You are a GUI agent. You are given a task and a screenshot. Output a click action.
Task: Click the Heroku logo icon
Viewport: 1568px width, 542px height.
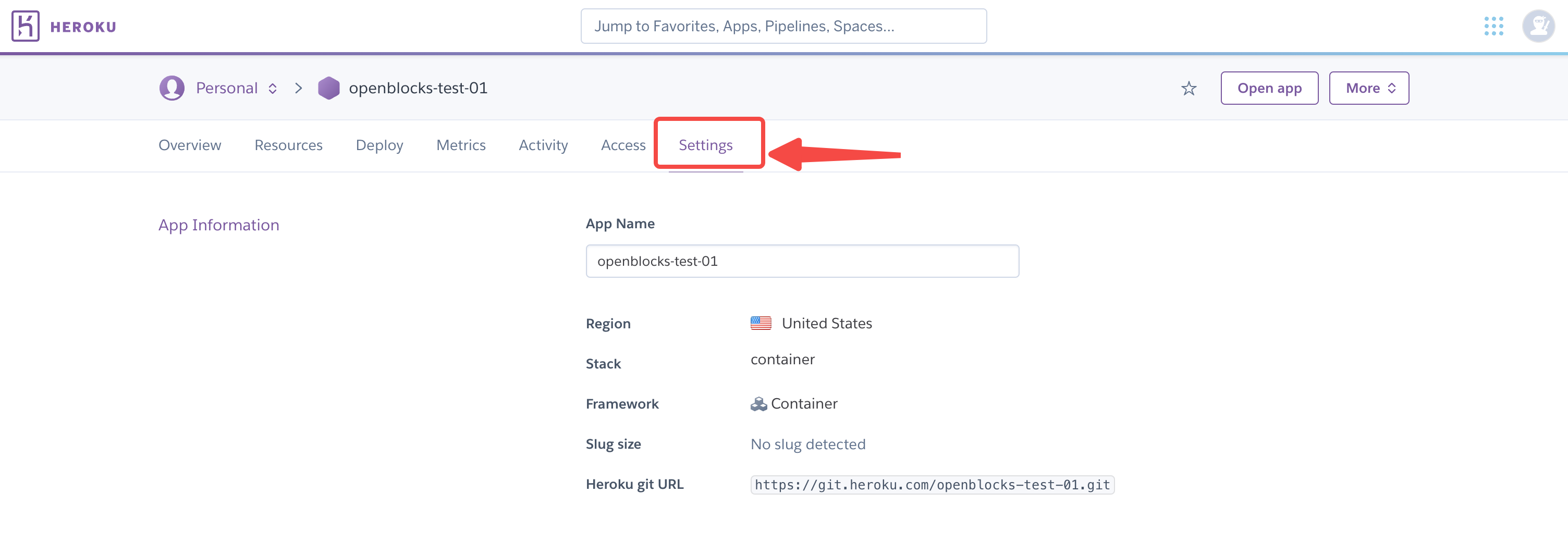(x=25, y=26)
